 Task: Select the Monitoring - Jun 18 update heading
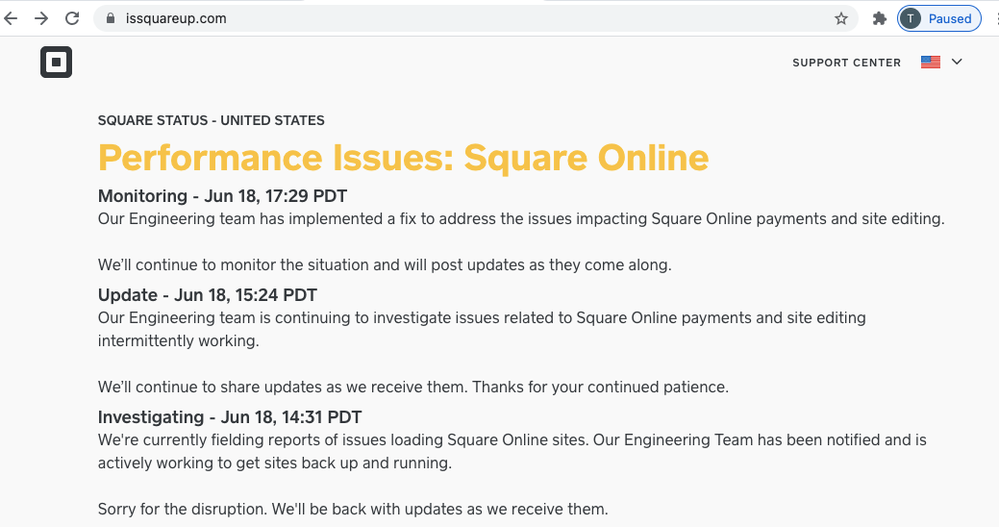tap(222, 196)
